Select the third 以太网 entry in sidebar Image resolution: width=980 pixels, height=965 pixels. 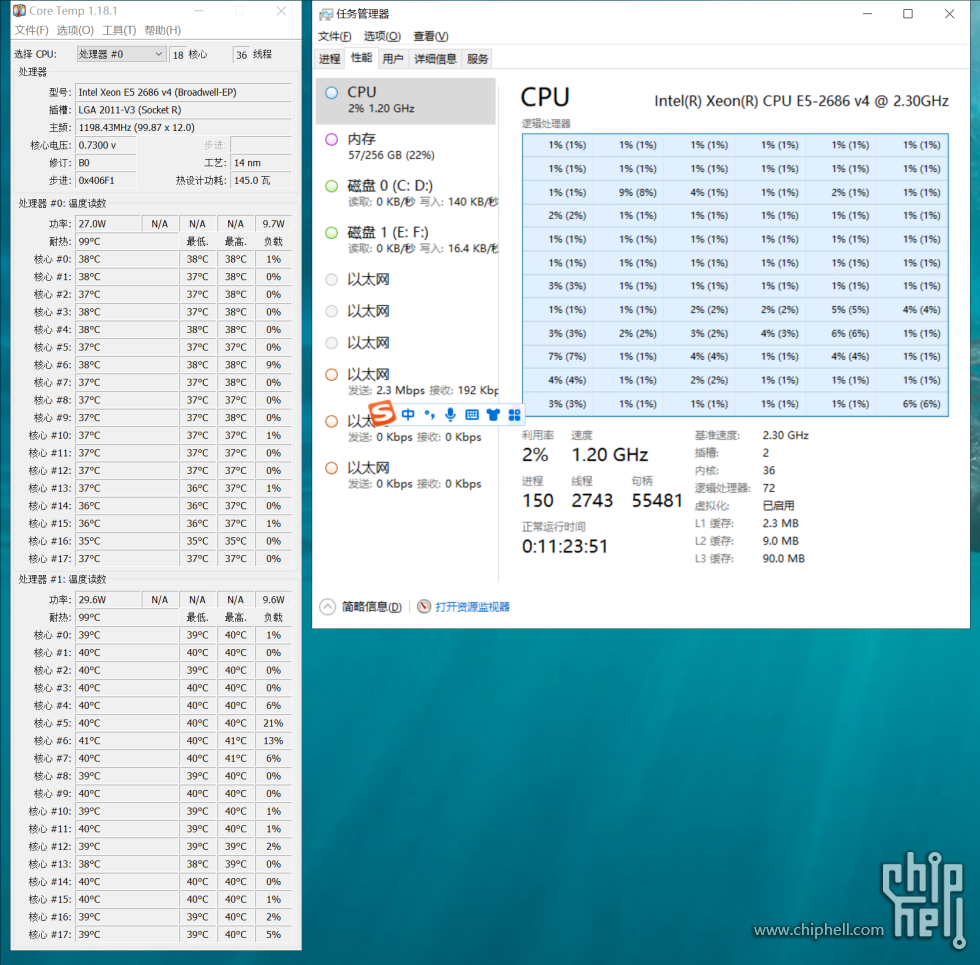click(x=406, y=343)
